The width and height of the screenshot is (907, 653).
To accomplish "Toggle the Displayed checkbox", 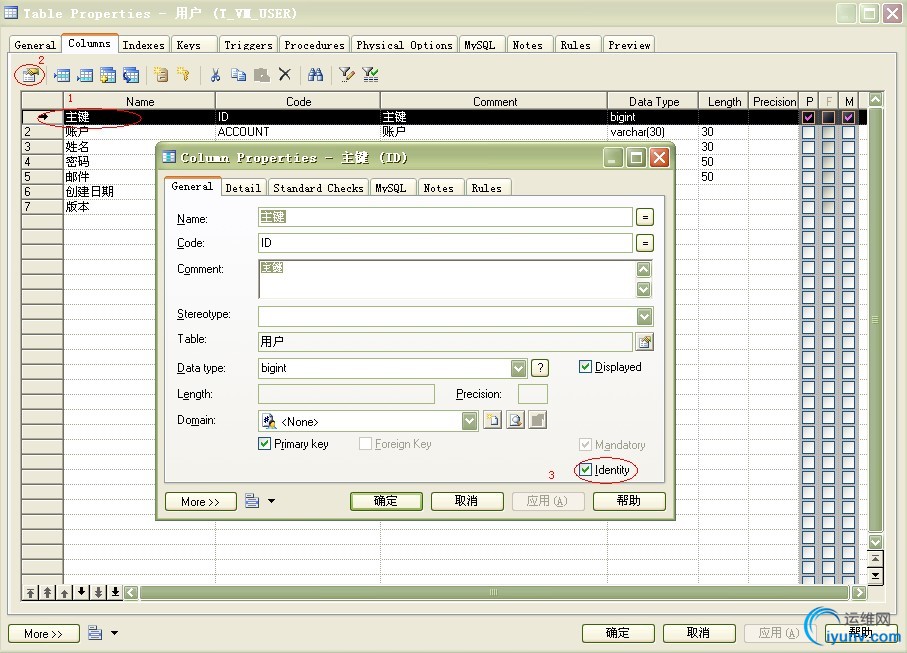I will (x=585, y=366).
